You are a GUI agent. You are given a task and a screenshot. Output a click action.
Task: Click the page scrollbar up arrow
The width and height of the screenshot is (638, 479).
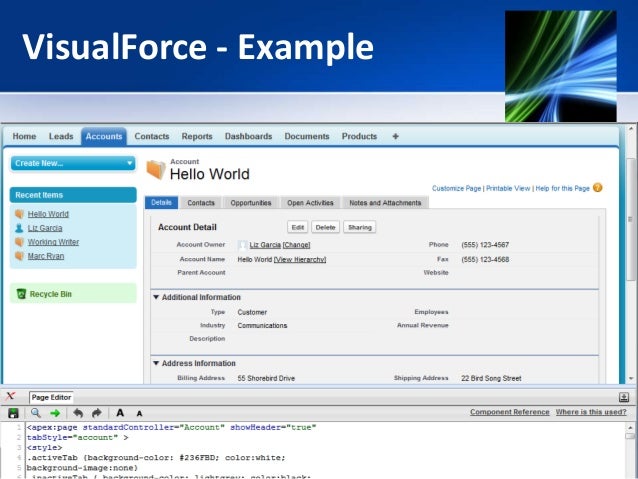631,129
